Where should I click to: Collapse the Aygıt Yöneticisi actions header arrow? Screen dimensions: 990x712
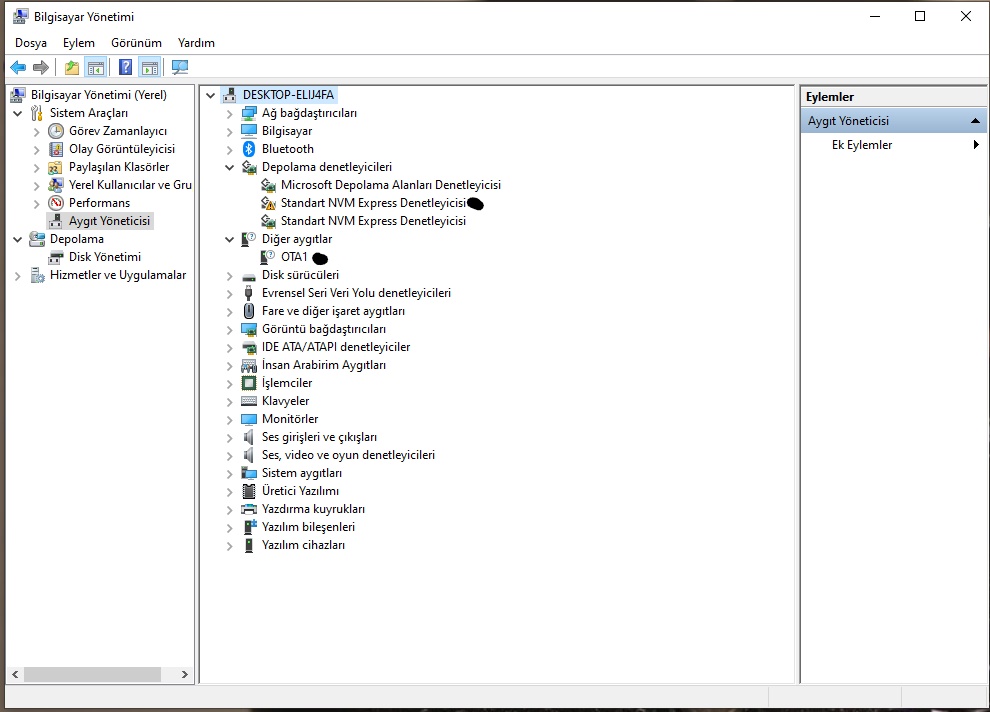point(975,121)
